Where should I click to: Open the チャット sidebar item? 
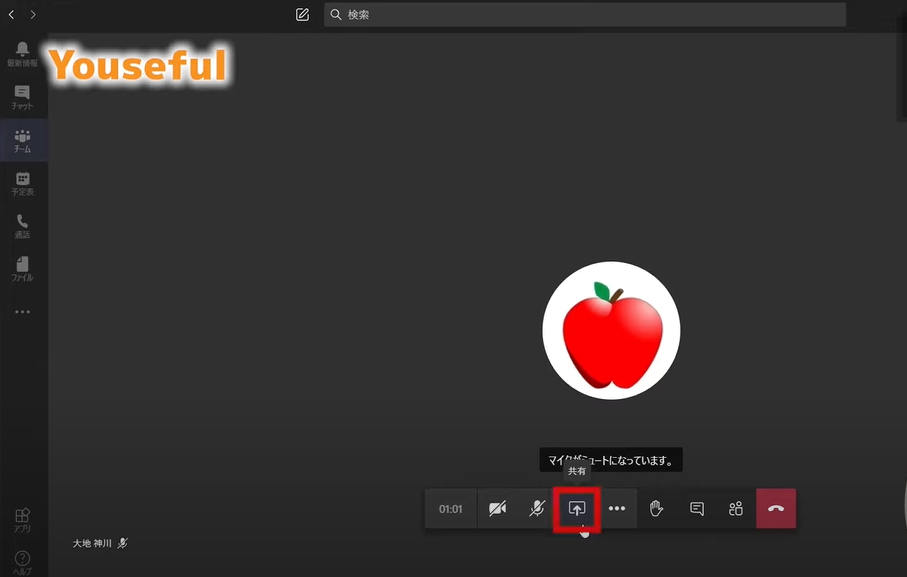tap(23, 98)
